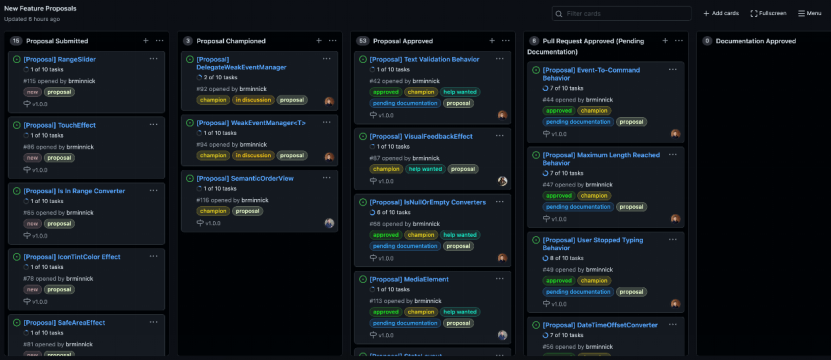The height and width of the screenshot is (360, 831).
Task: Click the author brminnick on Event-To-Command card
Action: coord(599,100)
